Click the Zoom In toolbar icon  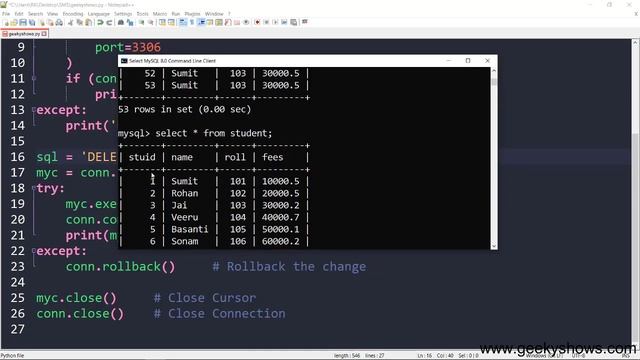point(141,22)
